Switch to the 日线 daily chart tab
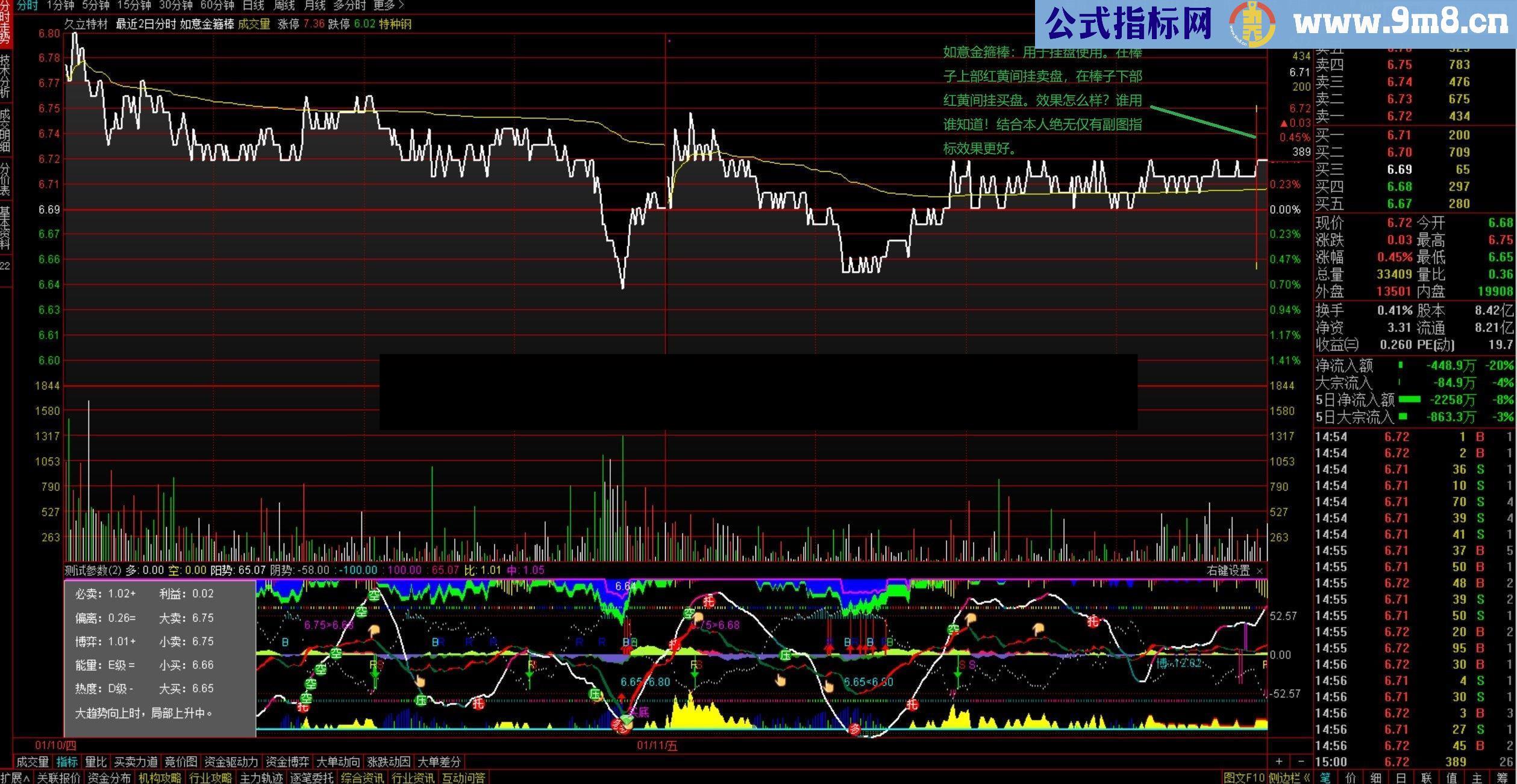 253,5
